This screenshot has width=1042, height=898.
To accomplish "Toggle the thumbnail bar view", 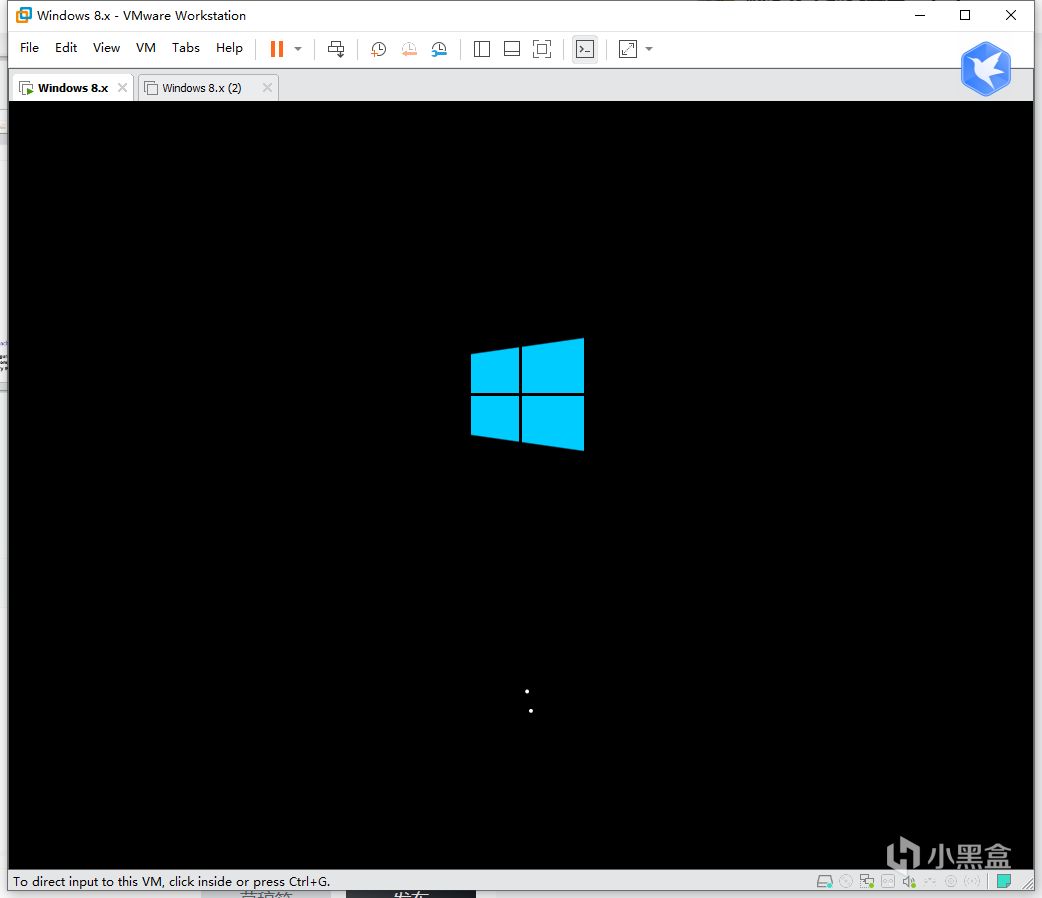I will [512, 49].
